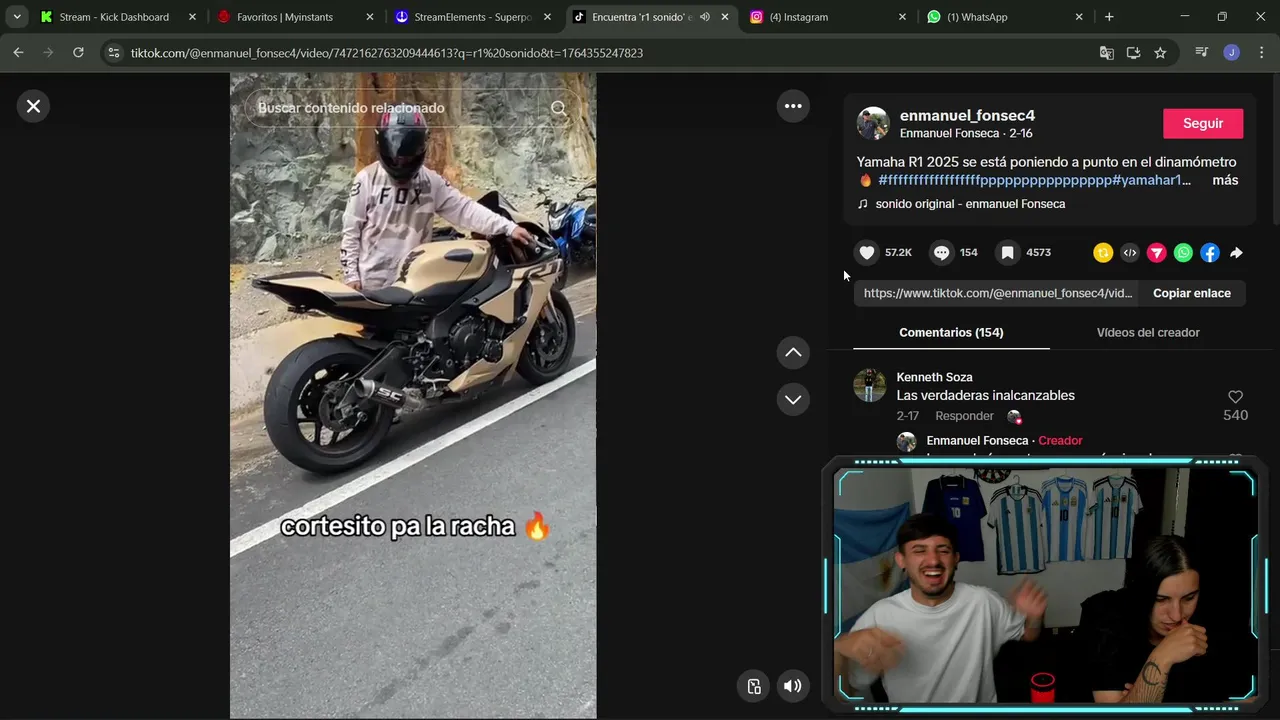
Task: Mute the TikTok tab audio icon
Action: pyautogui.click(x=705, y=17)
